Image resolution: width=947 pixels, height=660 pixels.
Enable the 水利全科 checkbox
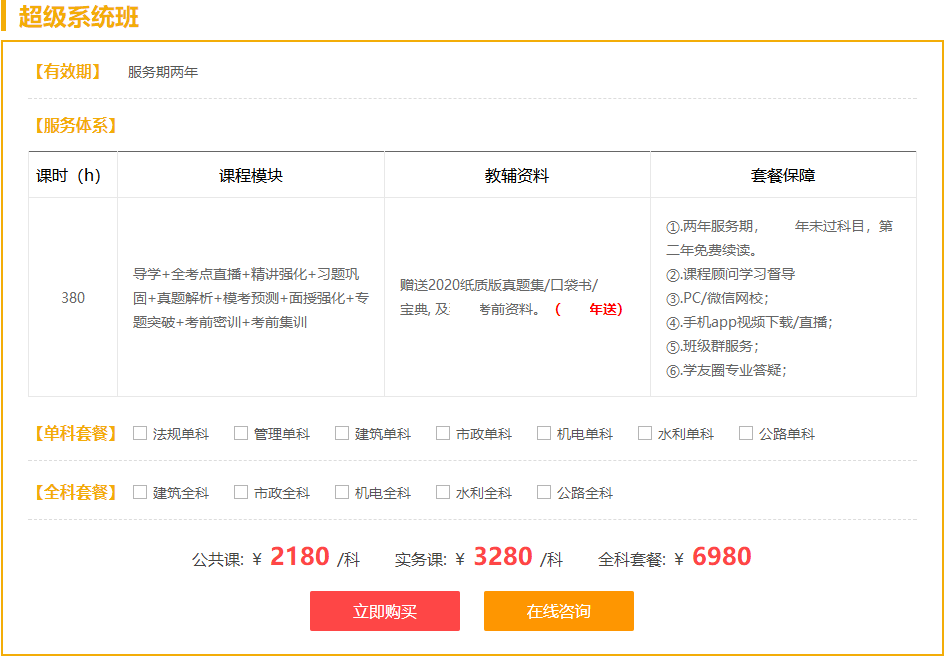pyautogui.click(x=443, y=492)
